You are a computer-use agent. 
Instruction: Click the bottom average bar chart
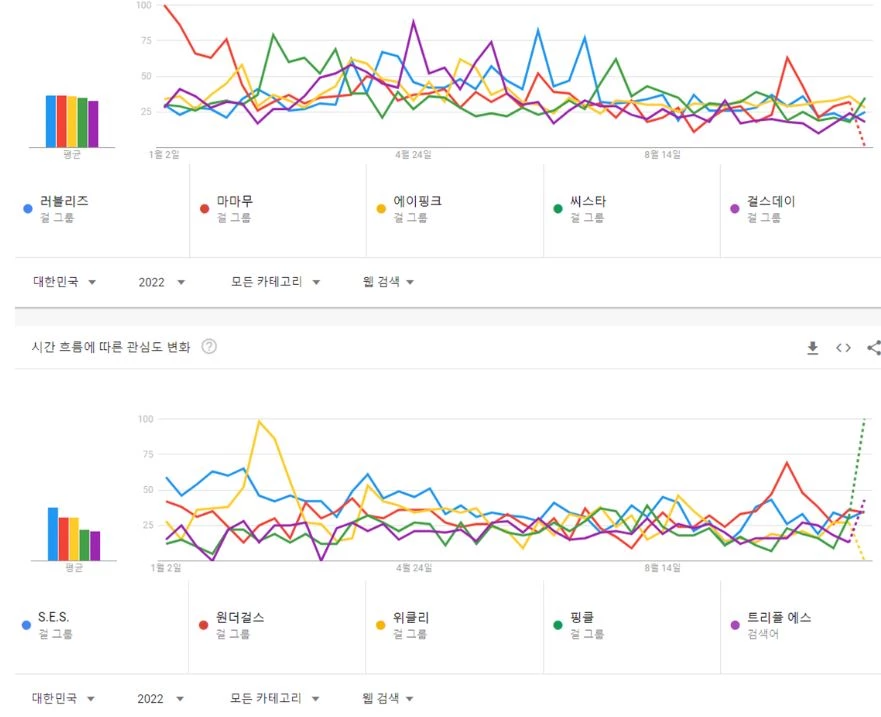point(74,534)
